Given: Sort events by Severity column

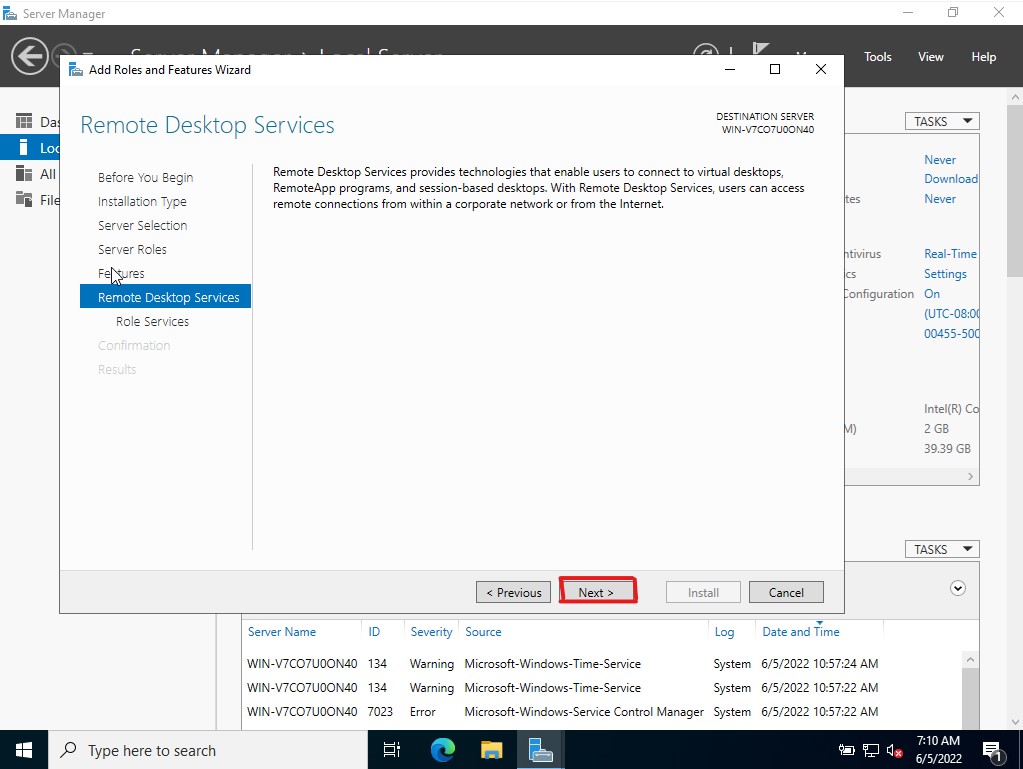Looking at the screenshot, I should point(431,631).
